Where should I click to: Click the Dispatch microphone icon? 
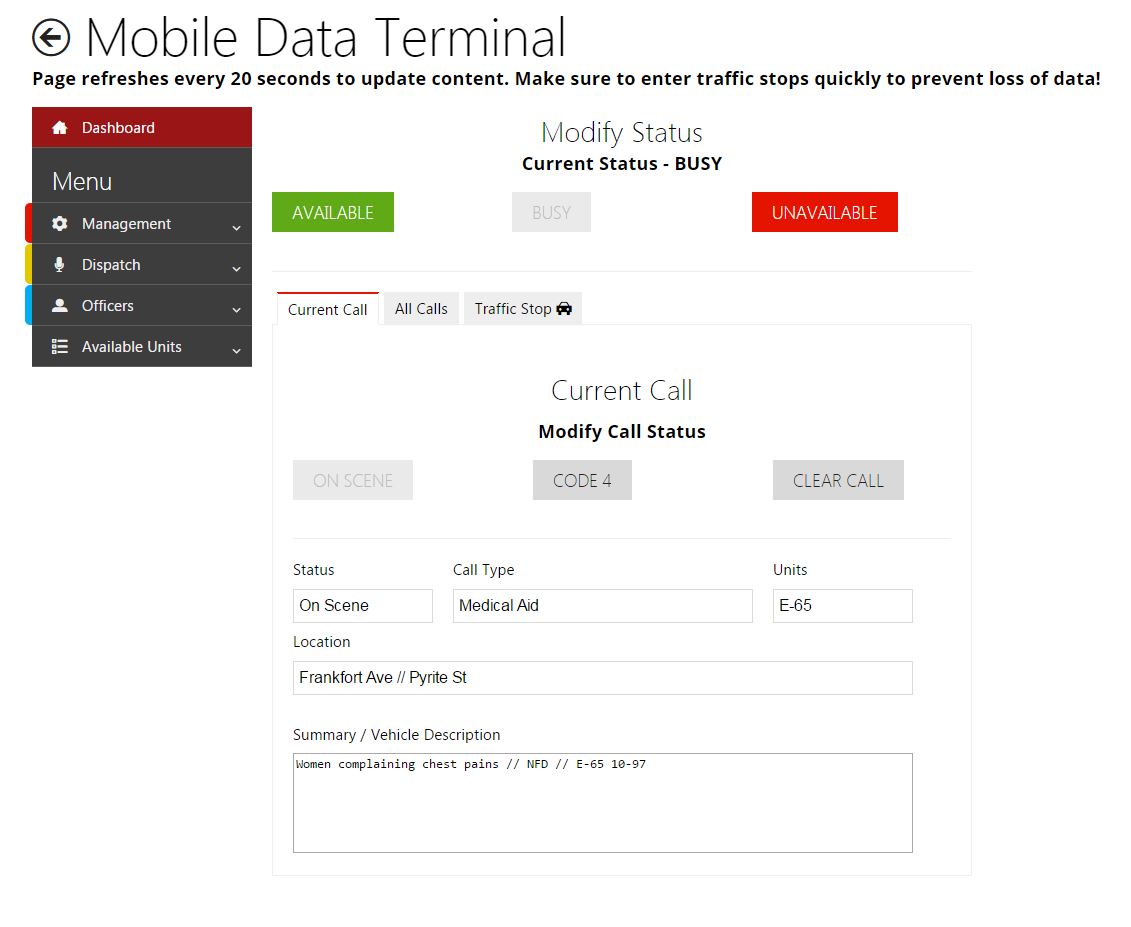click(x=60, y=265)
